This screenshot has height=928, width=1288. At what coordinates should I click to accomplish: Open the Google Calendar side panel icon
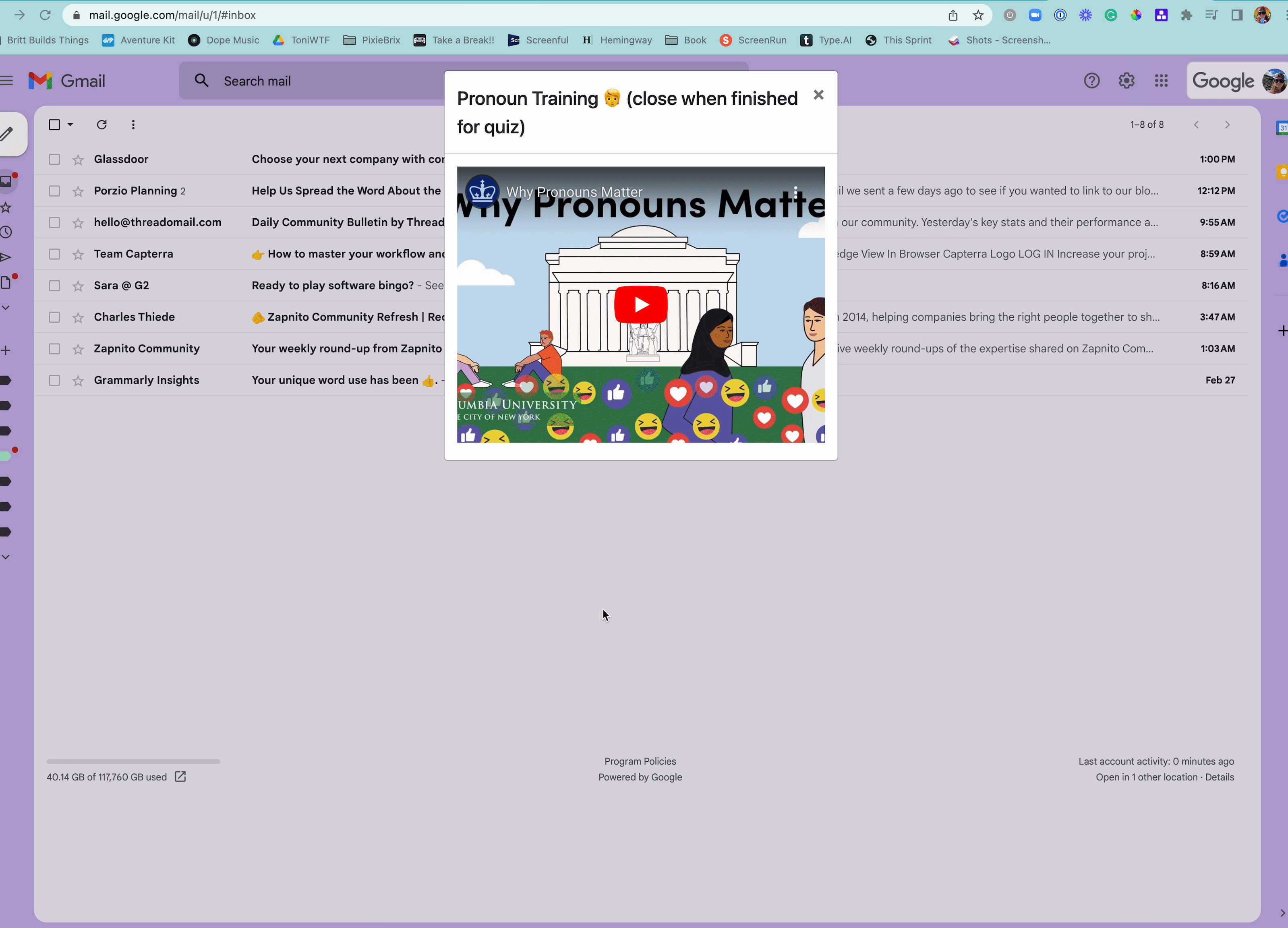click(x=1281, y=128)
